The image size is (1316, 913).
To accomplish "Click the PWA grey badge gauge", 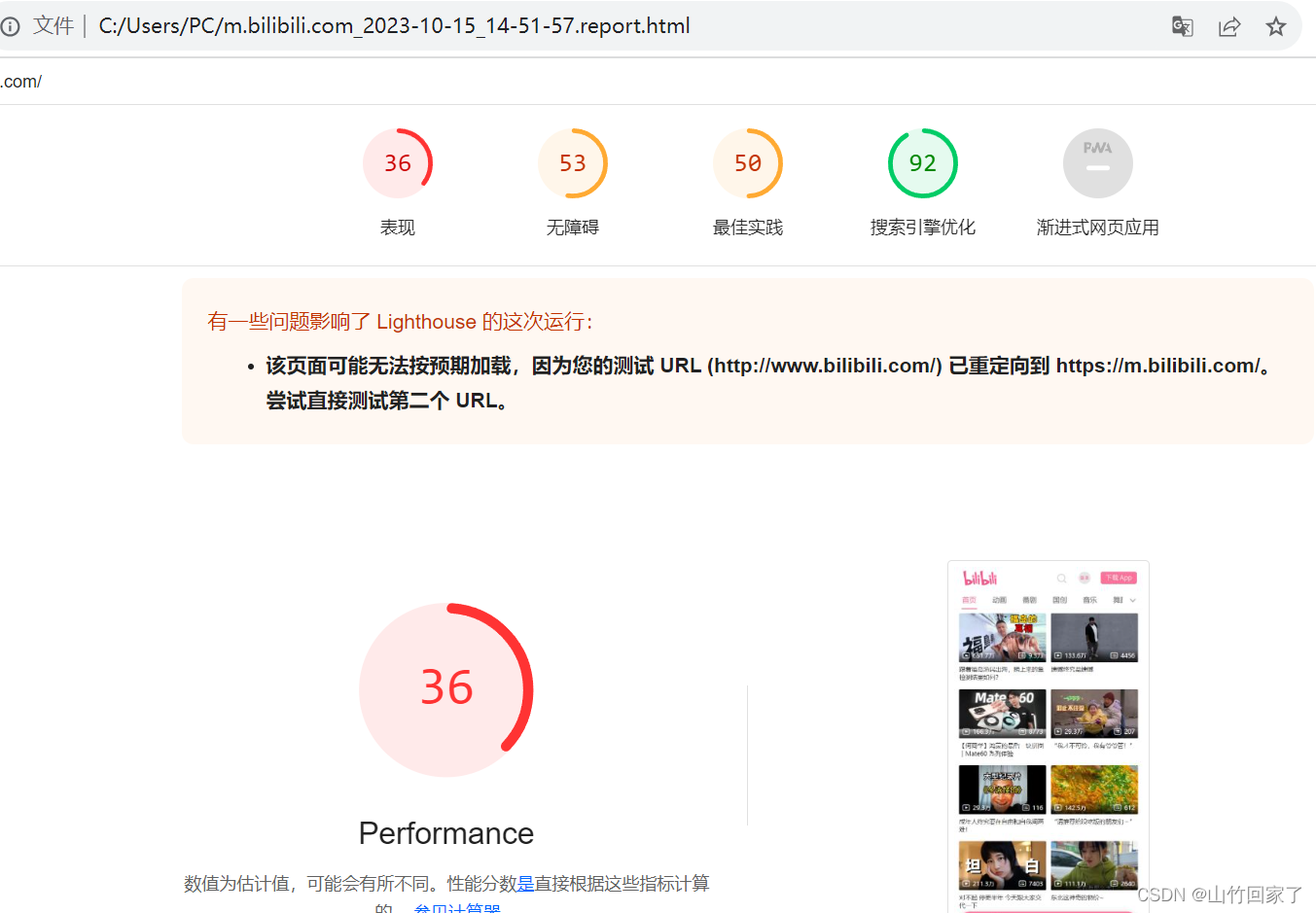I will tap(1098, 163).
